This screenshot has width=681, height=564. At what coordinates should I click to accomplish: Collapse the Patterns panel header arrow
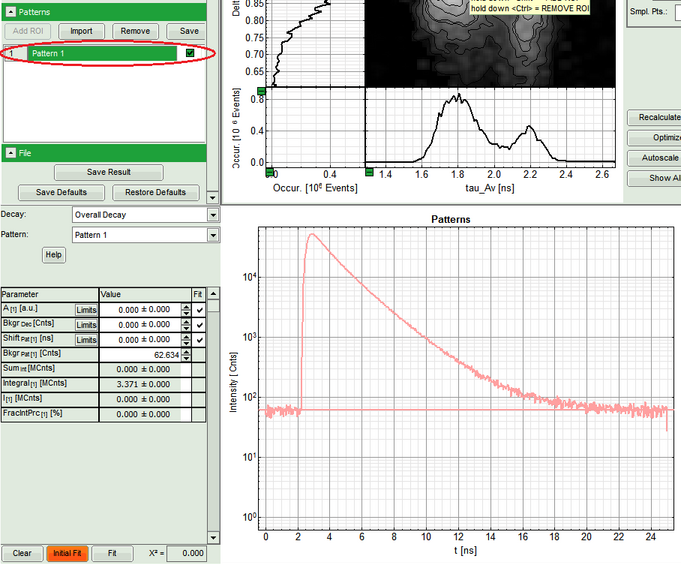point(10,12)
